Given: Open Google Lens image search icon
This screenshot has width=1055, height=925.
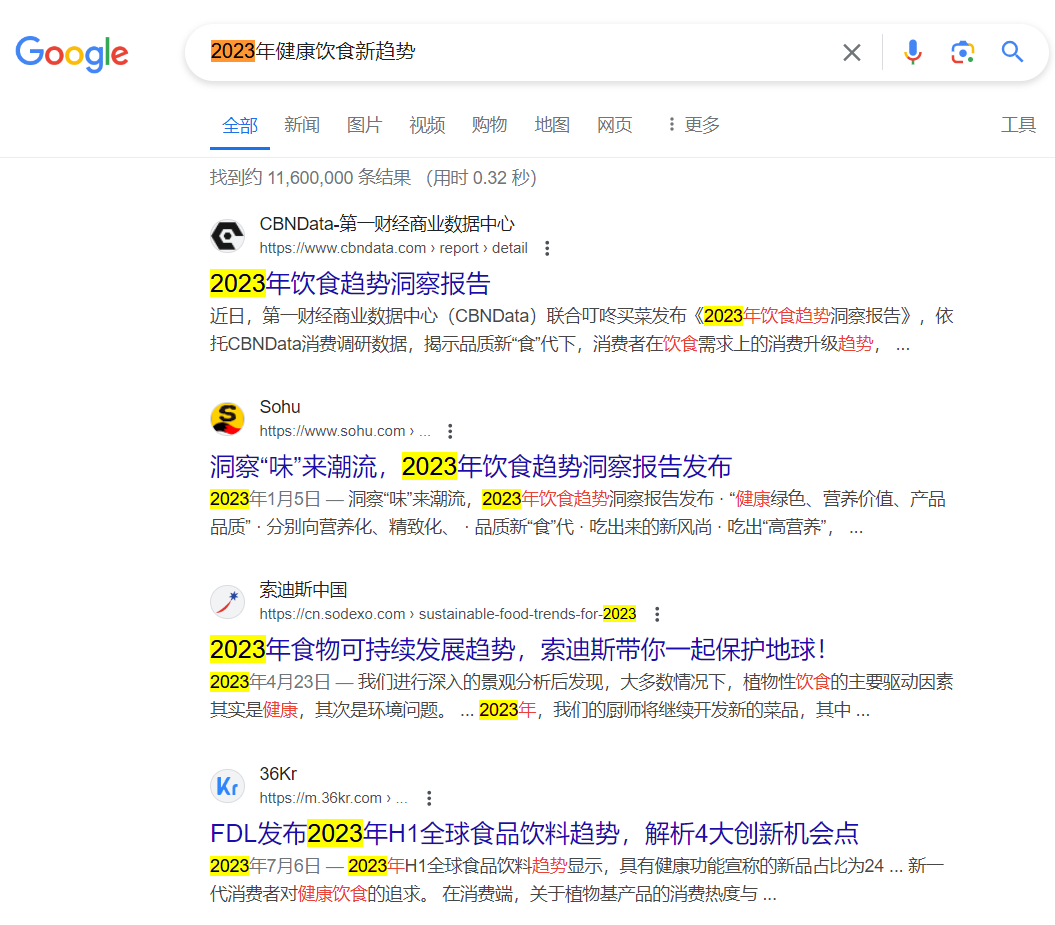Looking at the screenshot, I should (962, 52).
